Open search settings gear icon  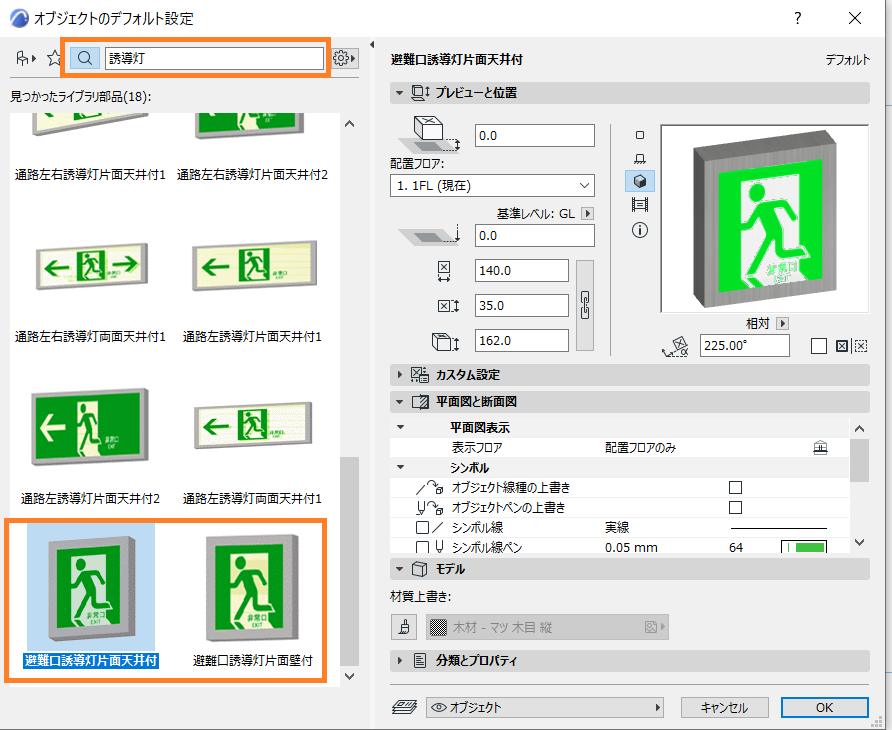click(x=344, y=58)
